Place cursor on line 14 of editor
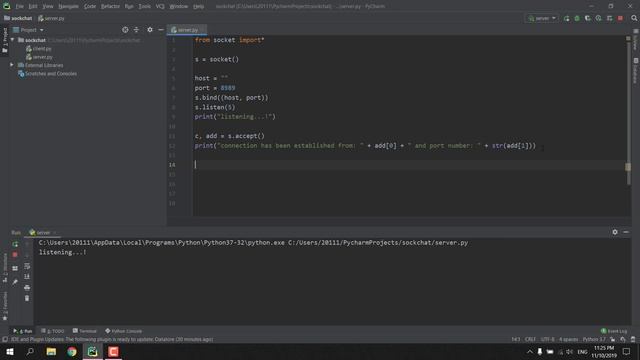Viewport: 640px width, 360px height. point(408,165)
